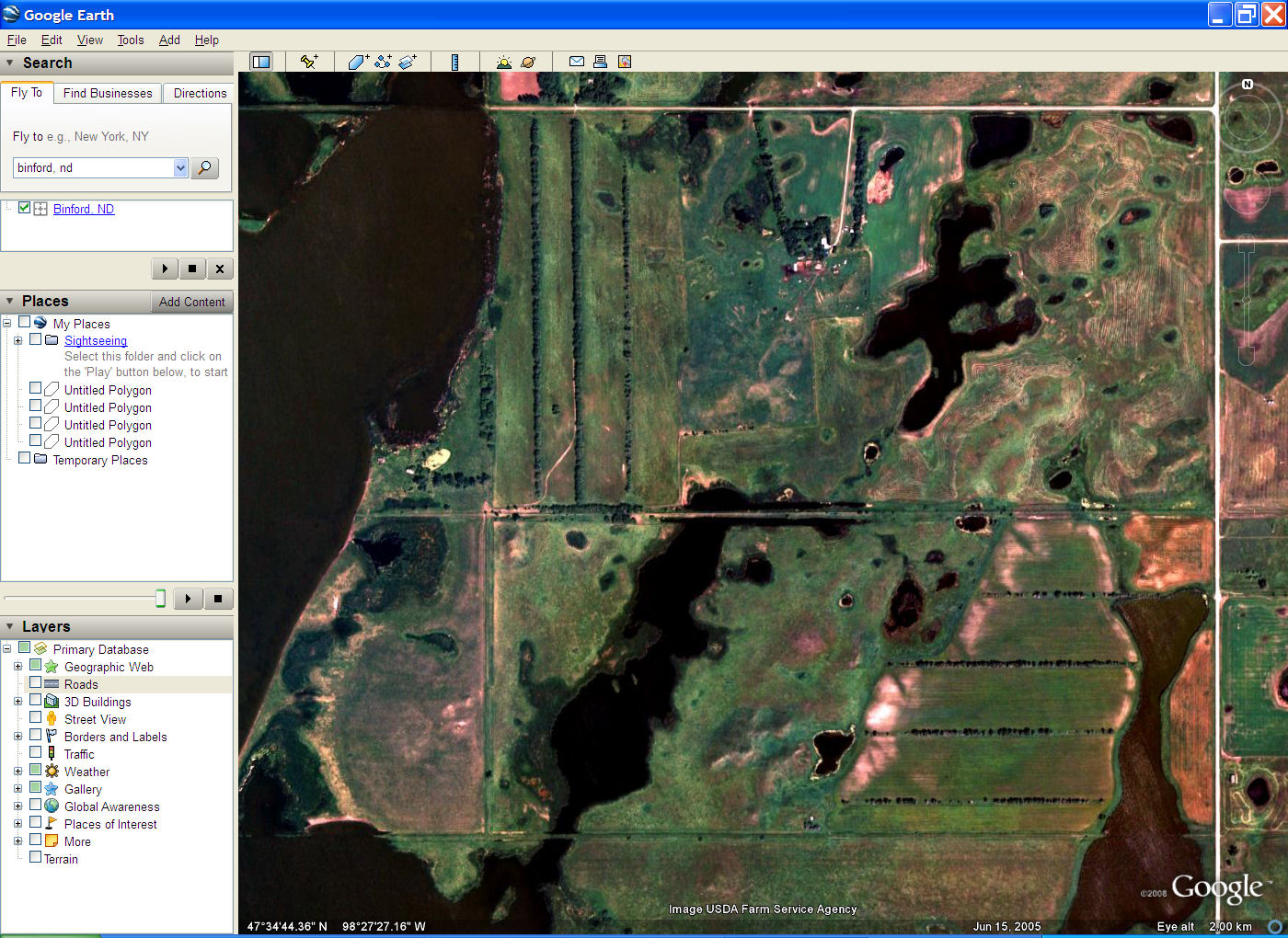The height and width of the screenshot is (938, 1288).
Task: Click the 3D Buildings layer icon
Action: coord(52,702)
